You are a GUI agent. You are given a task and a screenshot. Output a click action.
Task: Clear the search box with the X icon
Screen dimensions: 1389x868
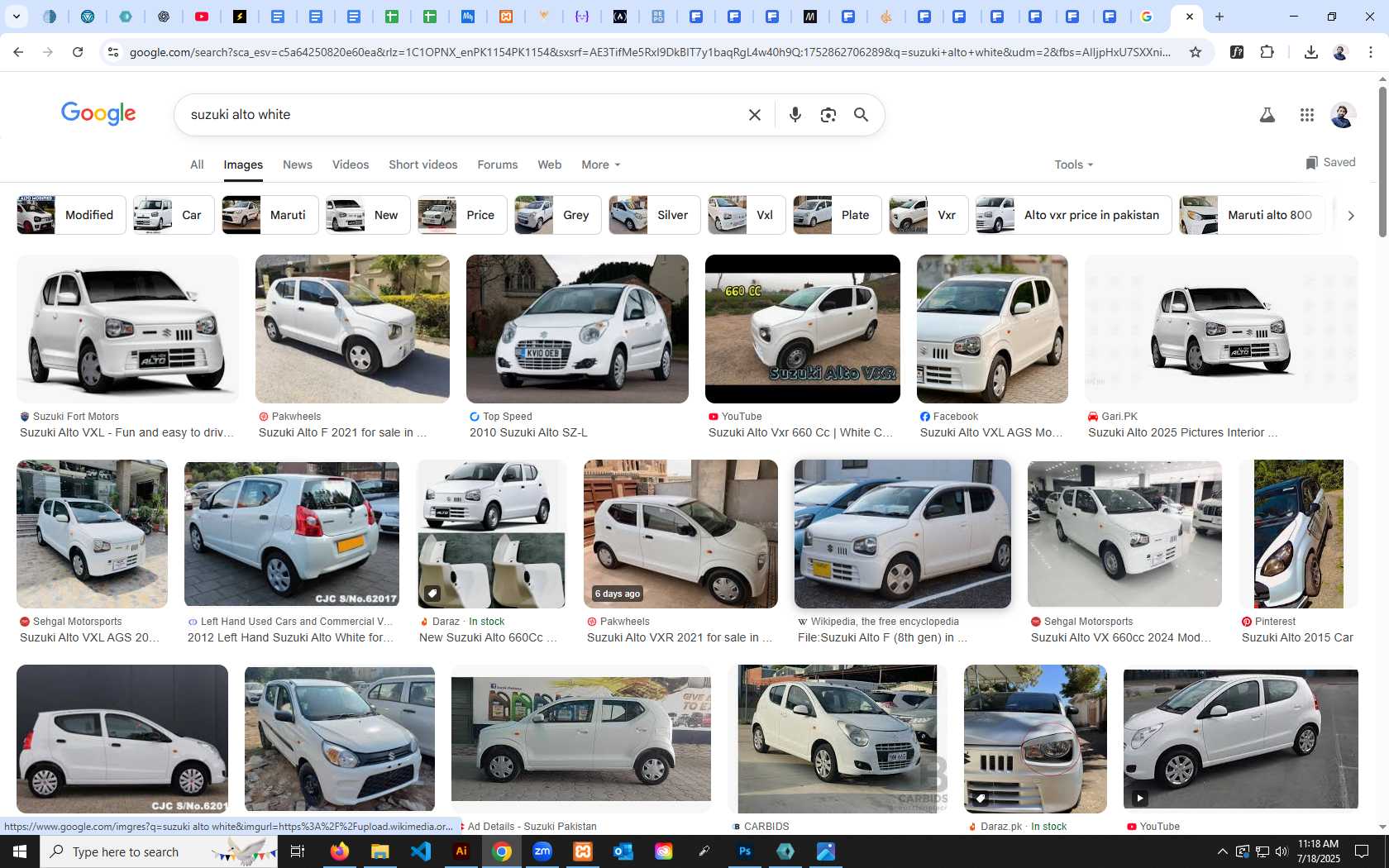click(x=754, y=115)
